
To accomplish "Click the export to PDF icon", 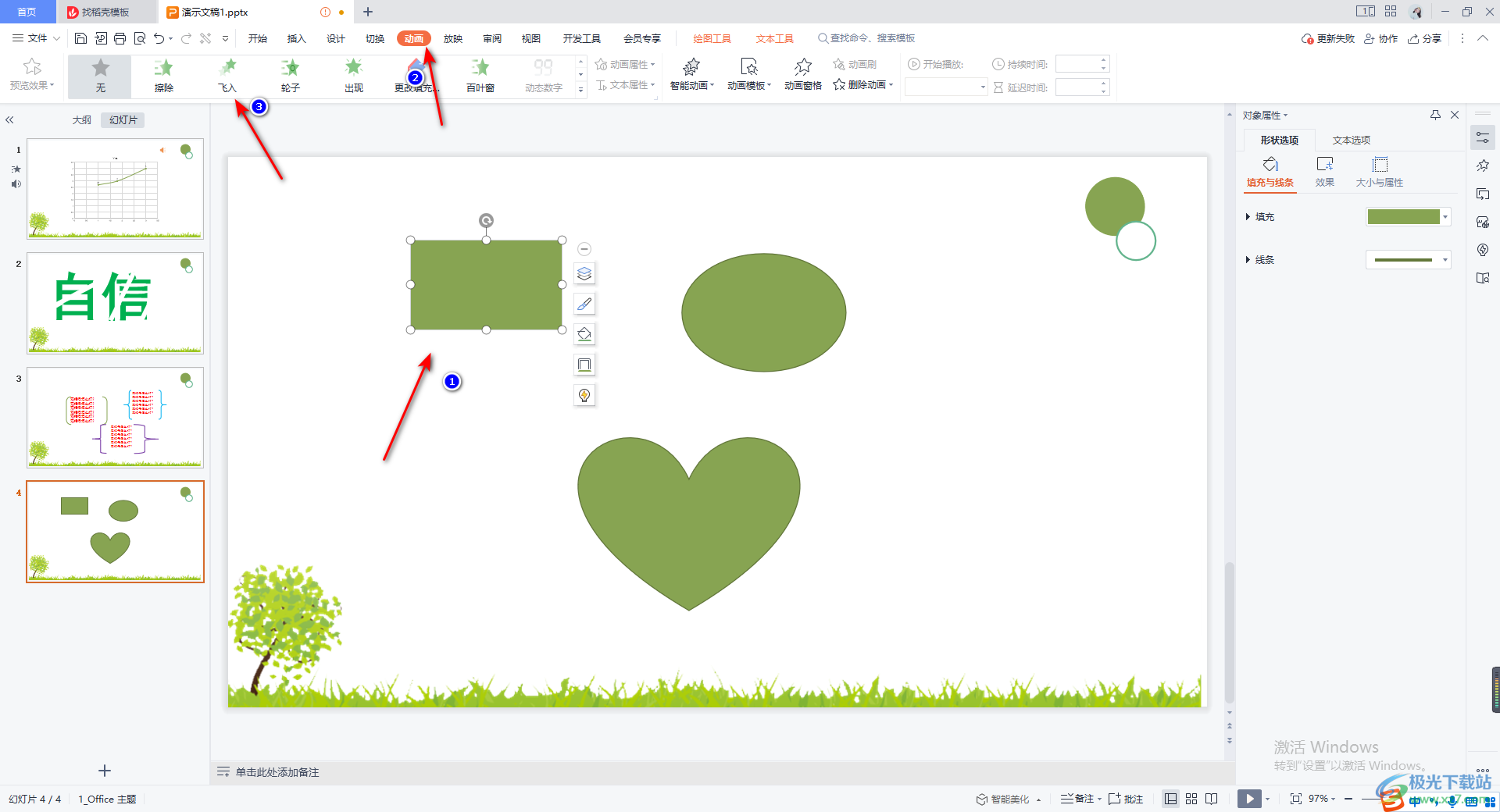I will tap(101, 38).
